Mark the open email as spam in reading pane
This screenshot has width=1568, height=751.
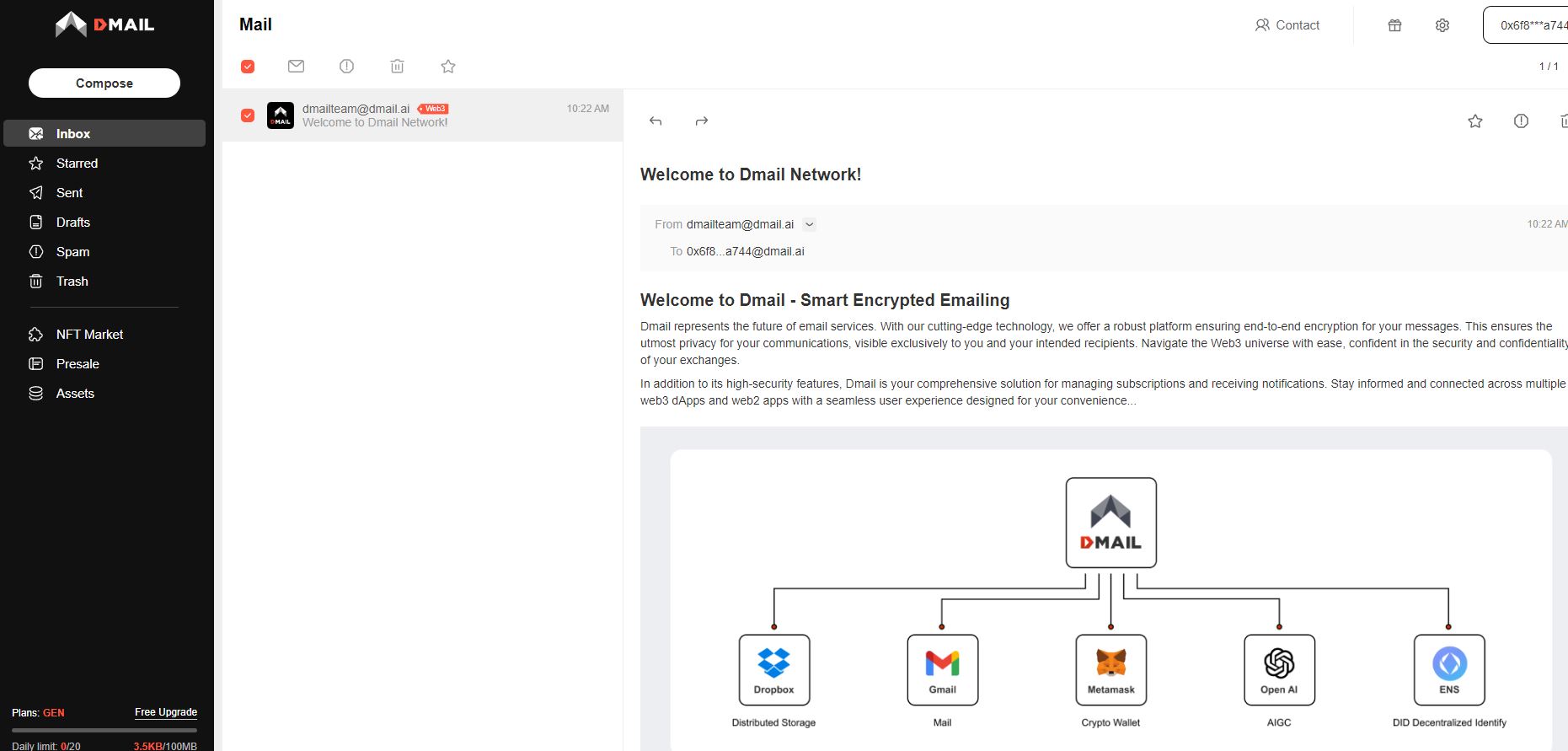pyautogui.click(x=1521, y=121)
